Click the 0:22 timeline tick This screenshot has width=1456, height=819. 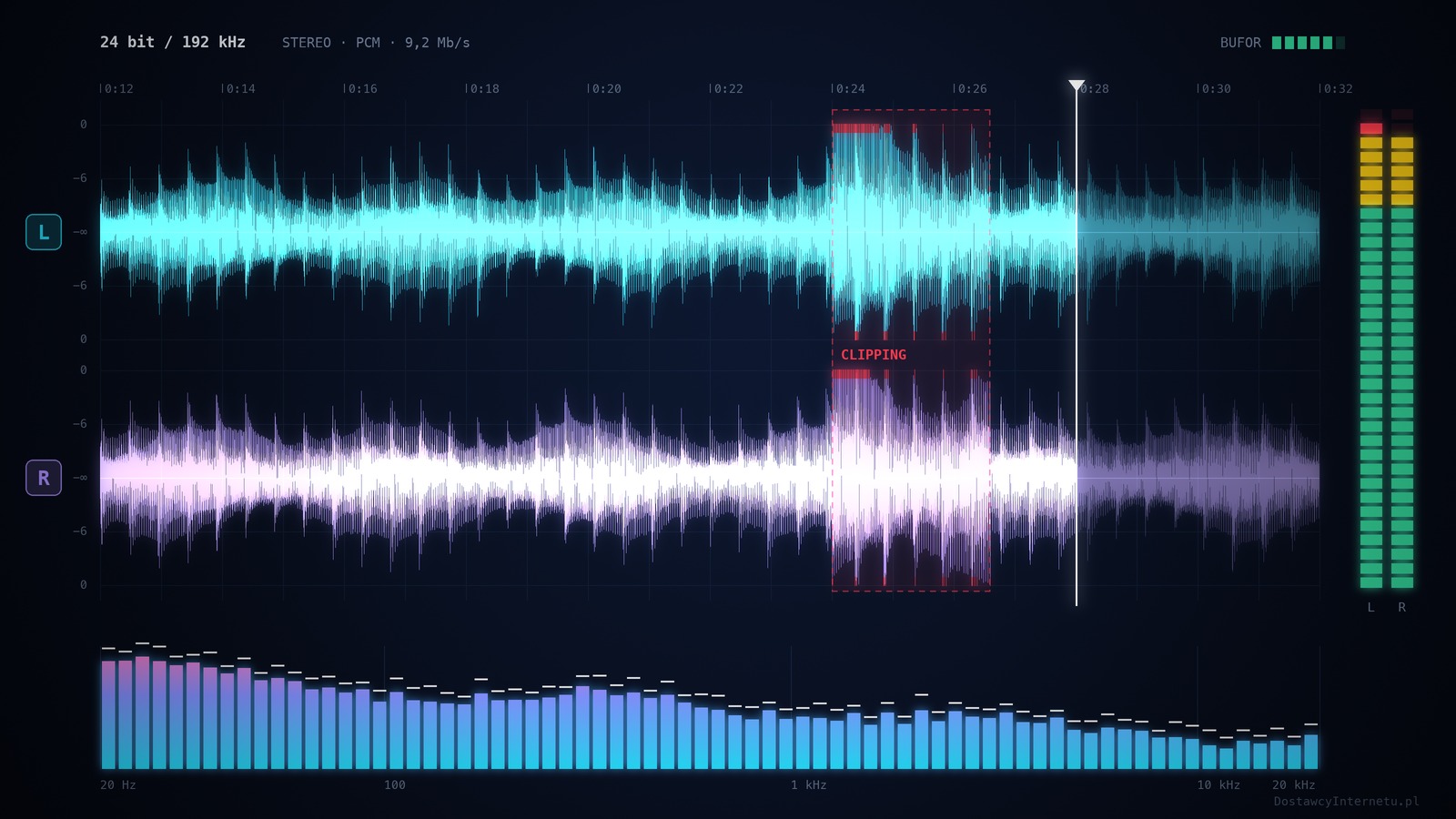coord(728,89)
